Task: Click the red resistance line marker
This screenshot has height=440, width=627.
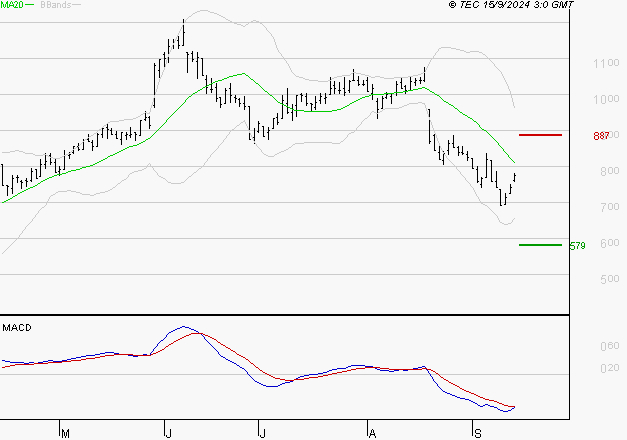Action: 540,135
